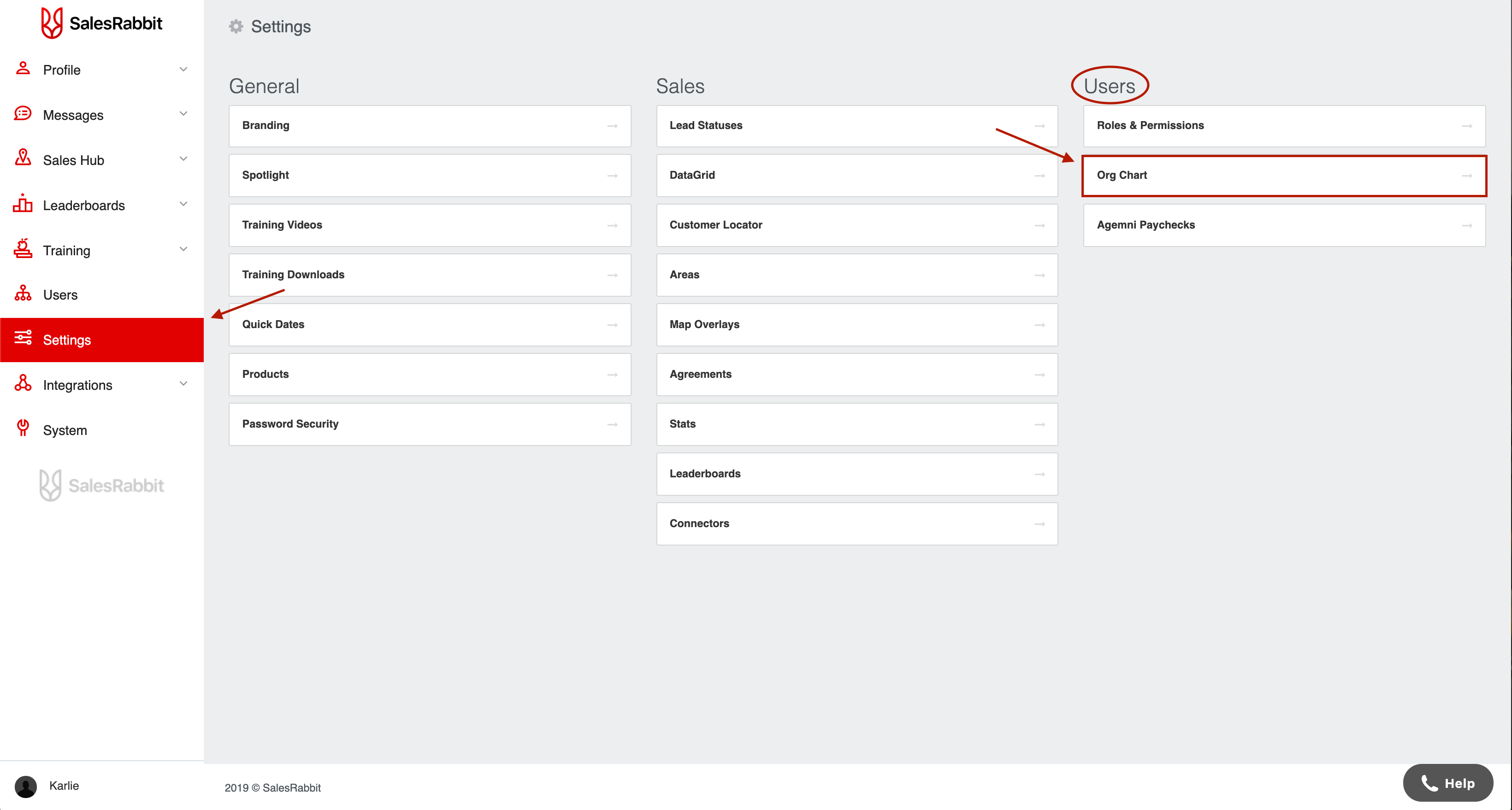Click the Integrations nodes icon
1512x810 pixels.
tap(23, 384)
